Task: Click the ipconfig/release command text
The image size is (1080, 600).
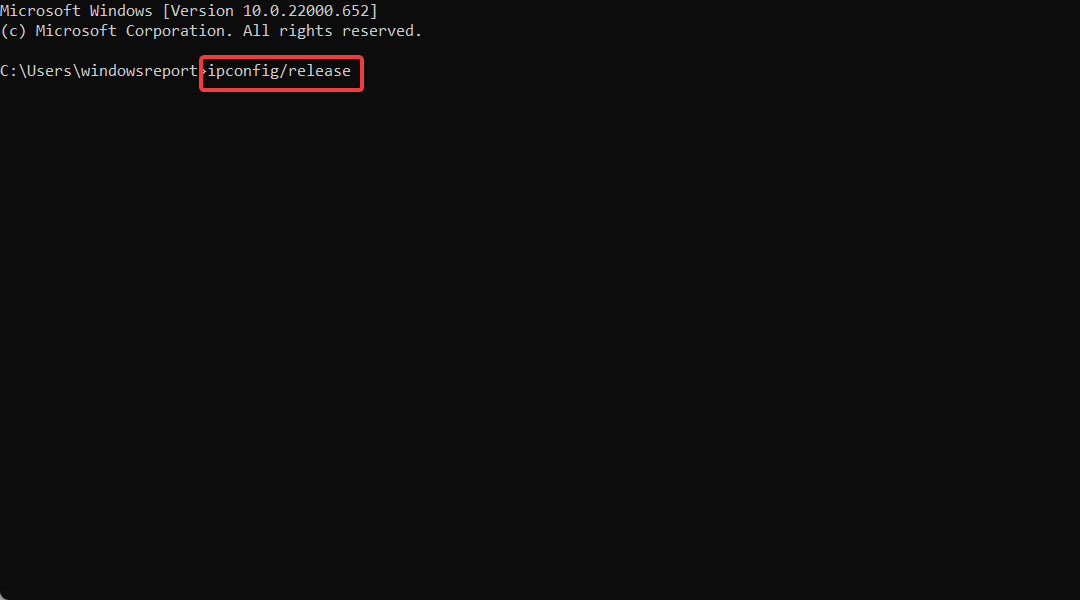Action: [x=279, y=72]
